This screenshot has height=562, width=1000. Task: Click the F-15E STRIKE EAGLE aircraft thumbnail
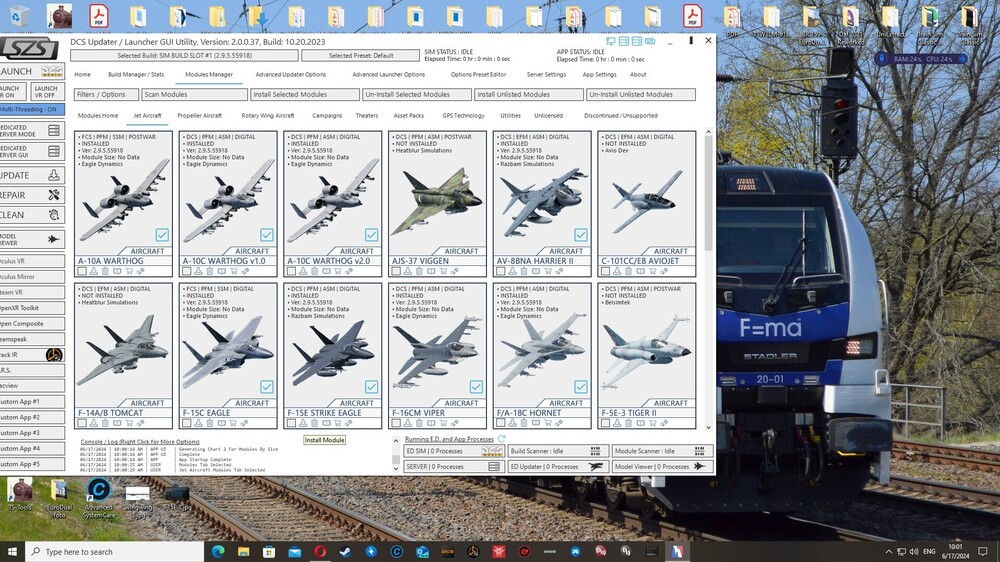[332, 350]
